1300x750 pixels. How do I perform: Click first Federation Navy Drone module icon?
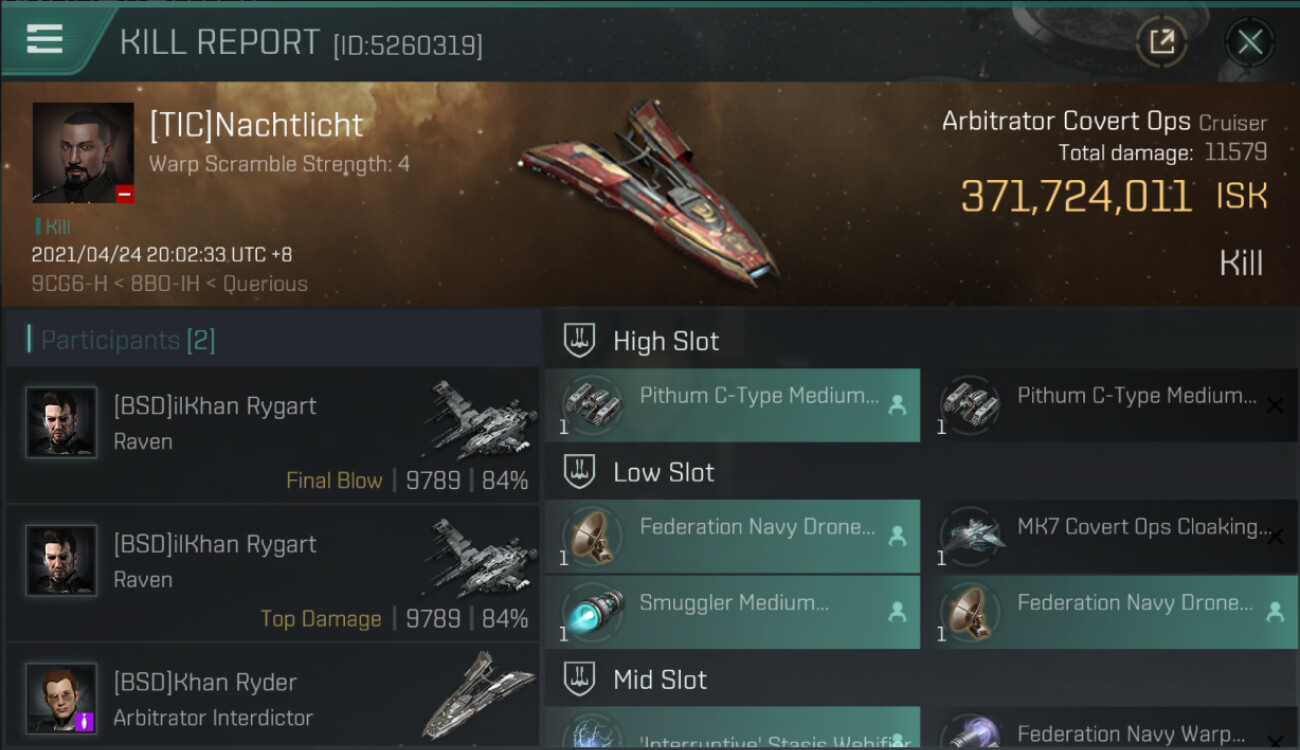coord(592,535)
